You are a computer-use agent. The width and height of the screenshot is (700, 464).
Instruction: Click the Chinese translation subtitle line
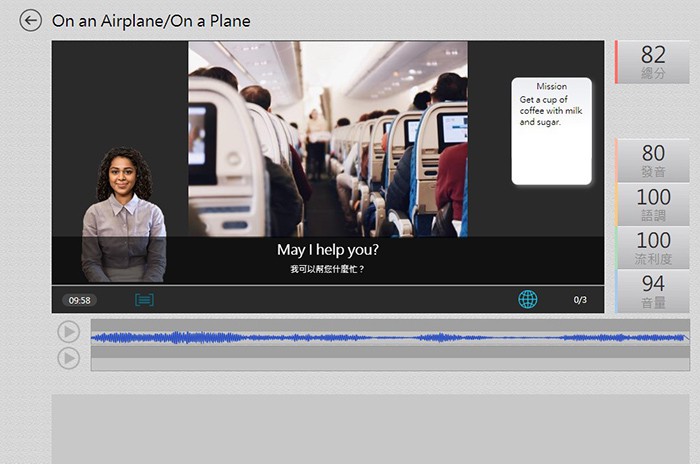tap(328, 270)
